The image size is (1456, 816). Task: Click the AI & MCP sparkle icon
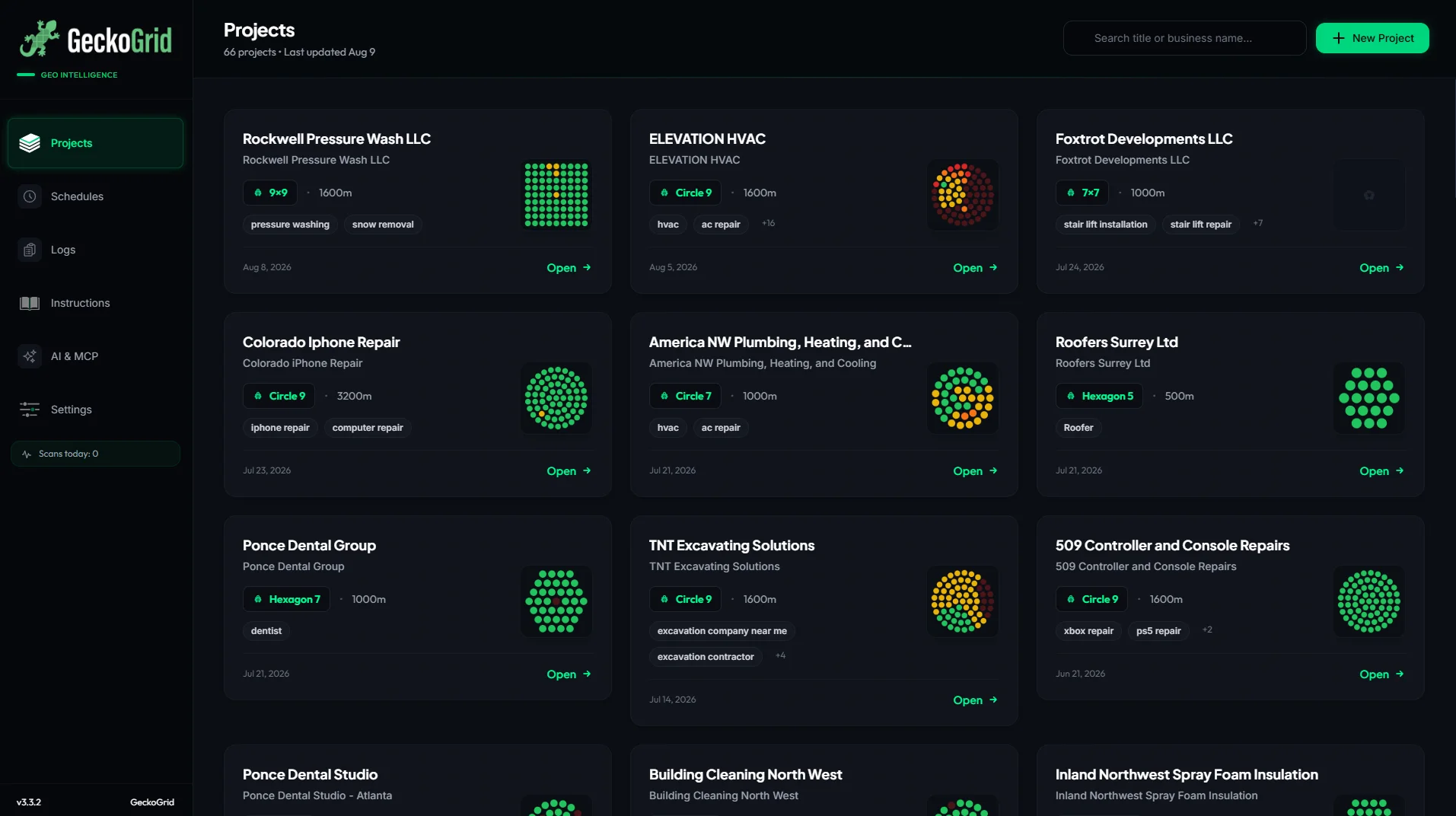[x=30, y=356]
